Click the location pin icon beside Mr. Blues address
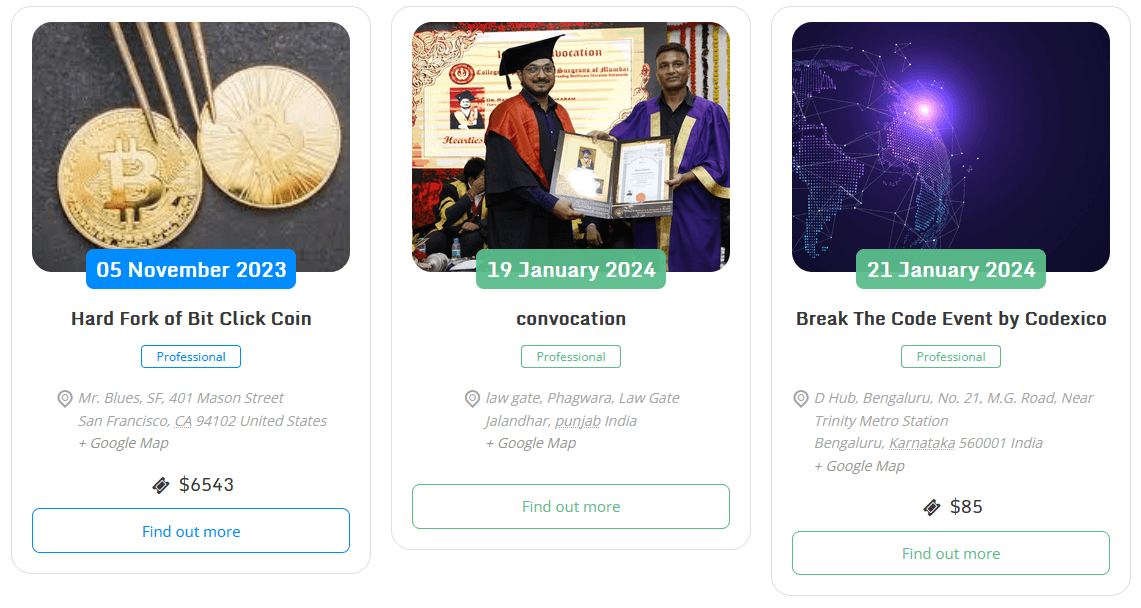Viewport: 1141px width, 608px height. point(65,399)
